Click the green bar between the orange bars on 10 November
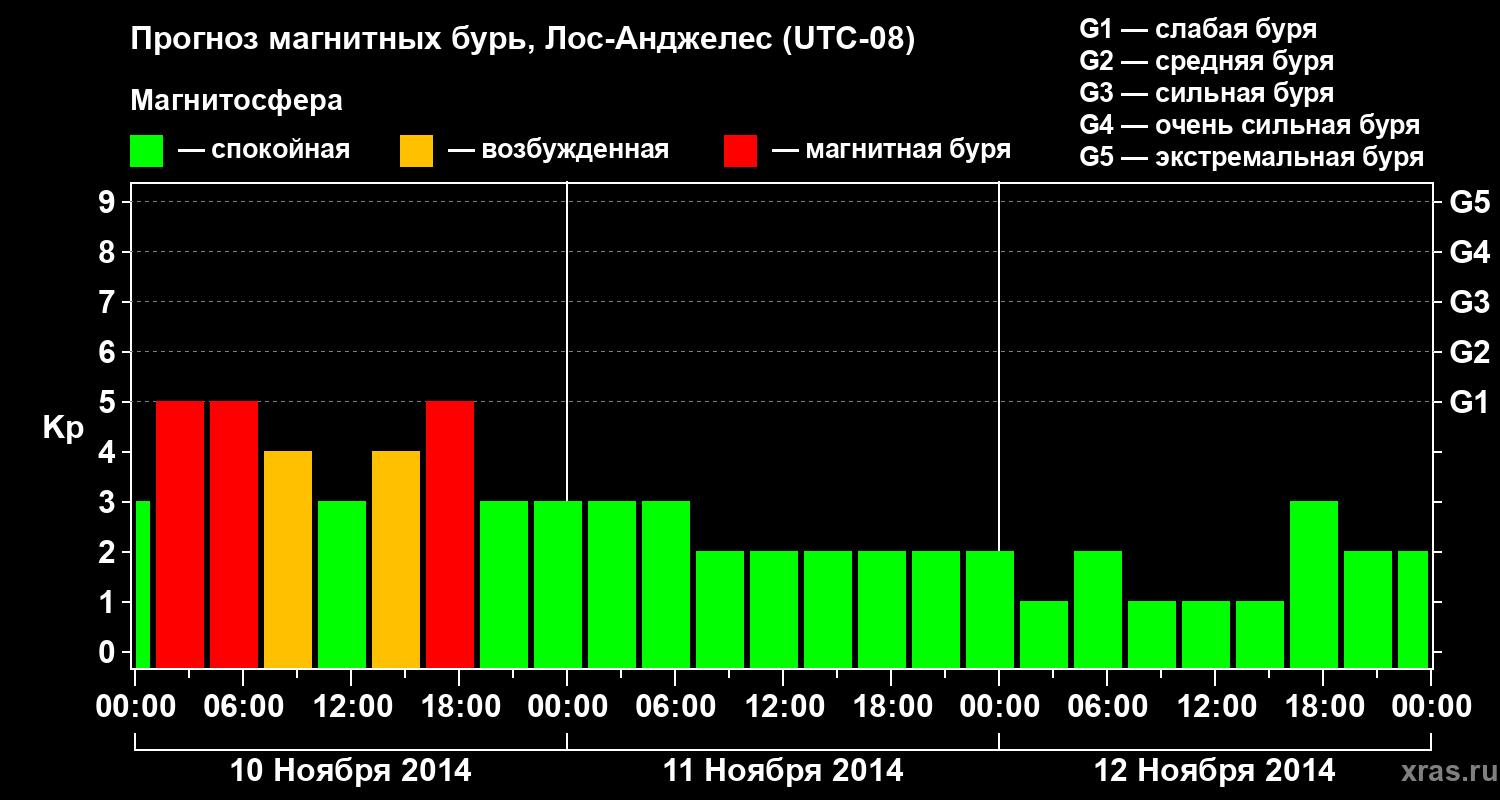 coord(342,584)
